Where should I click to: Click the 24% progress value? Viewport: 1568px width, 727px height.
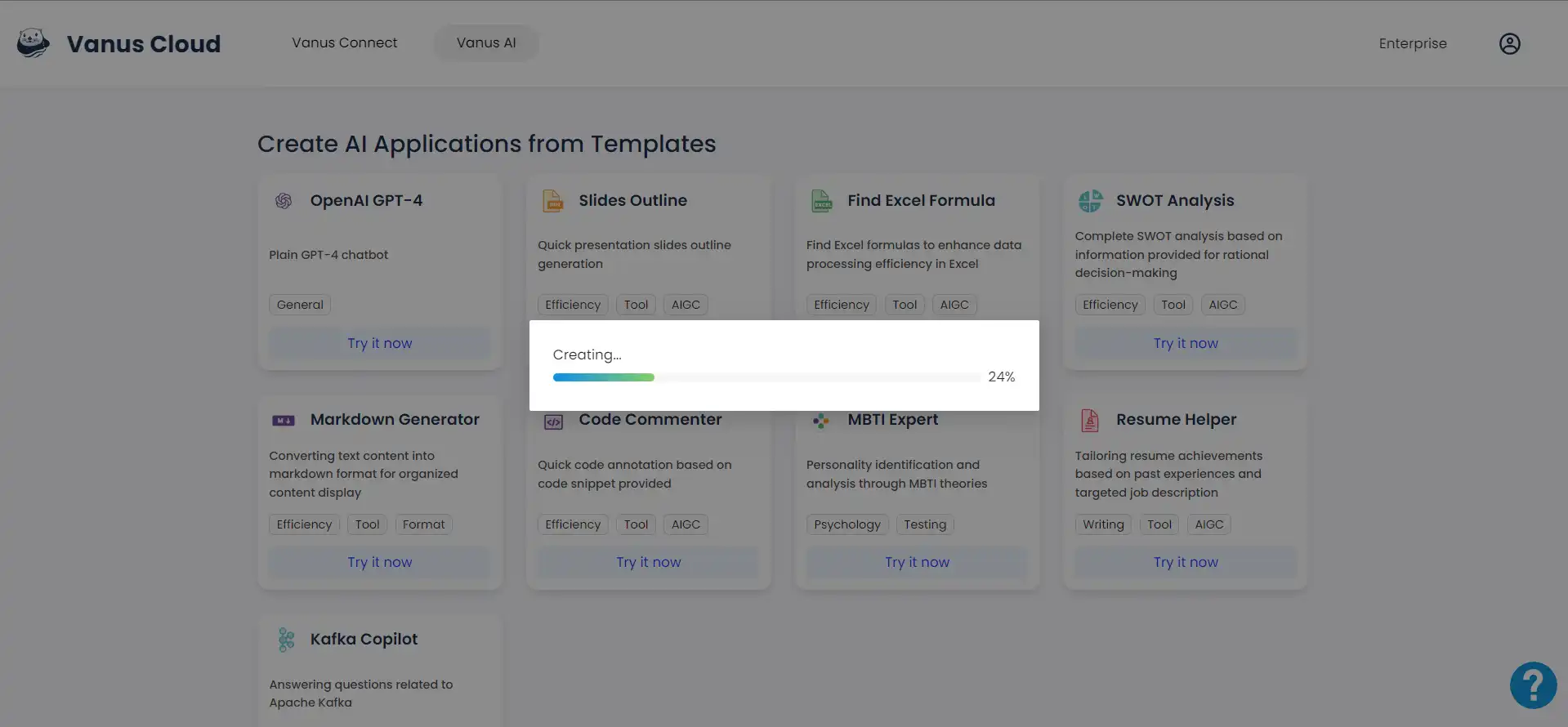(x=1001, y=377)
